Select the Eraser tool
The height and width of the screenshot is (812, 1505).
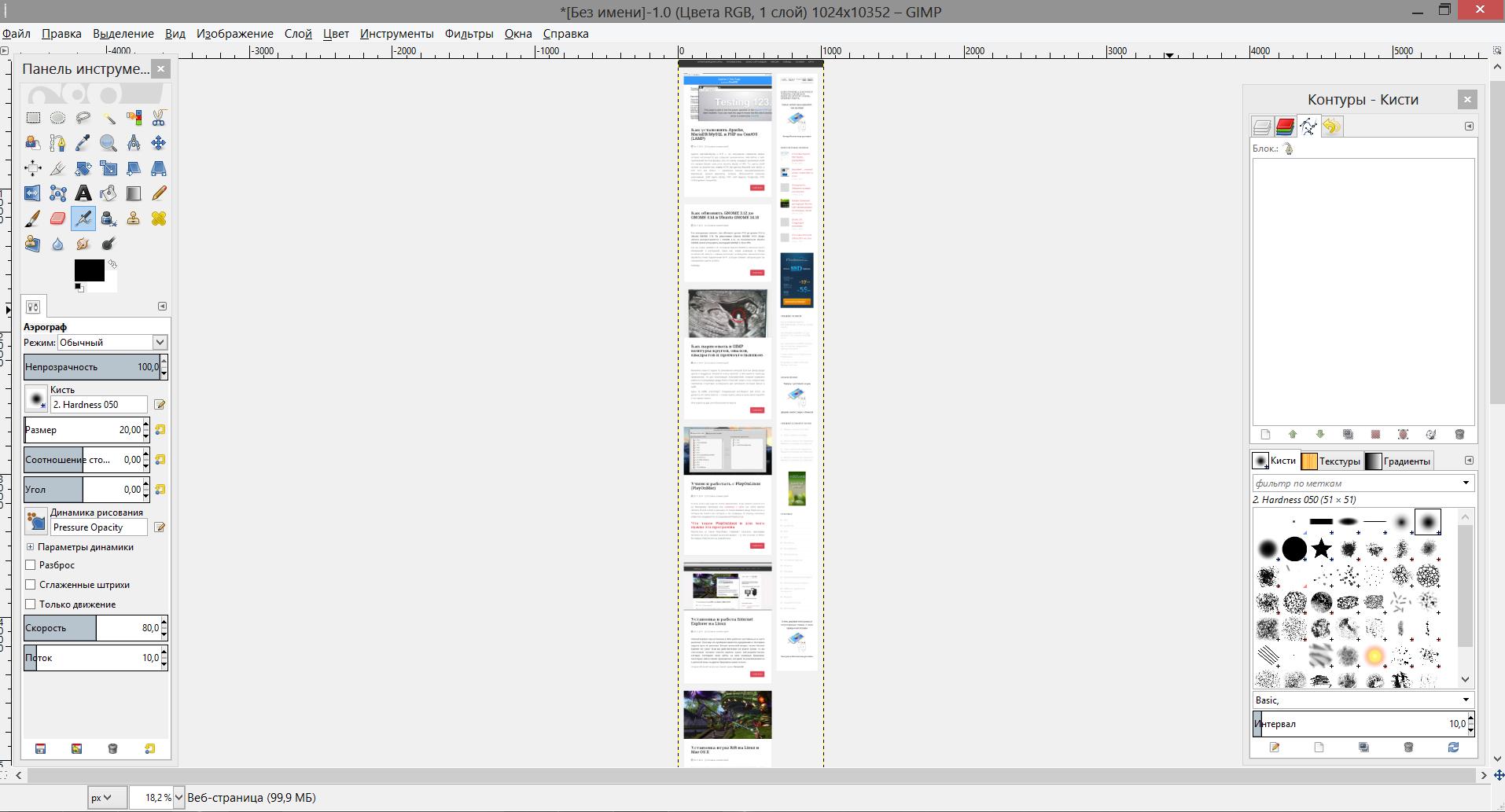pyautogui.click(x=58, y=219)
